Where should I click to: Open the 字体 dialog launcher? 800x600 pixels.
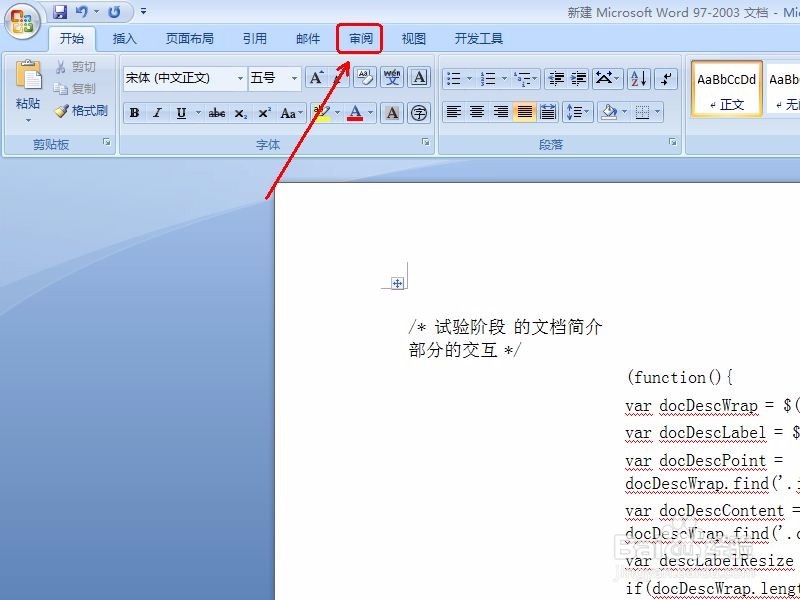point(426,142)
